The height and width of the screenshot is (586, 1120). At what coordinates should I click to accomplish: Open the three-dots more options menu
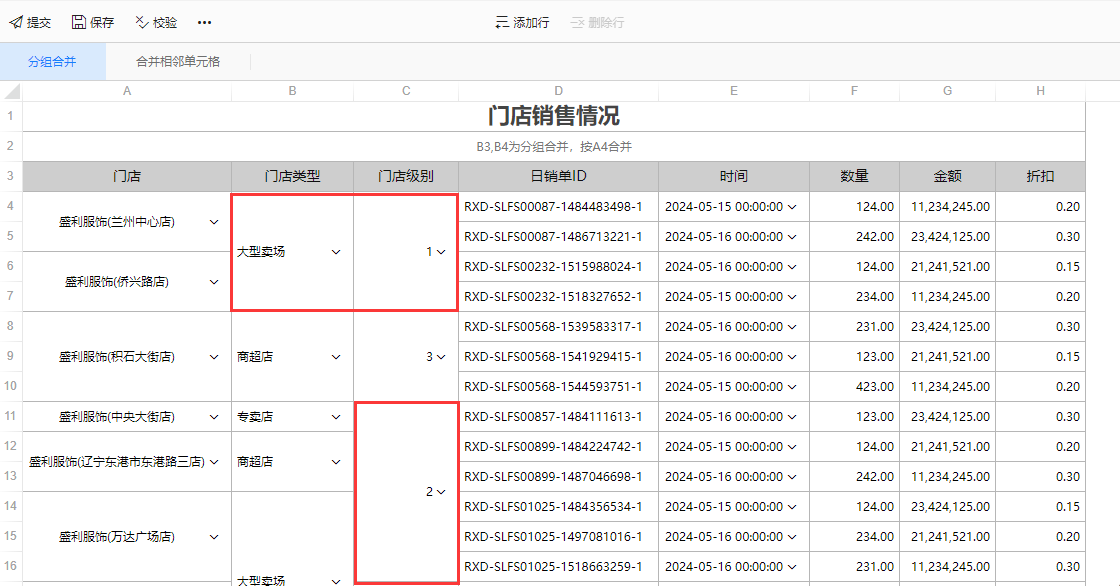204,22
